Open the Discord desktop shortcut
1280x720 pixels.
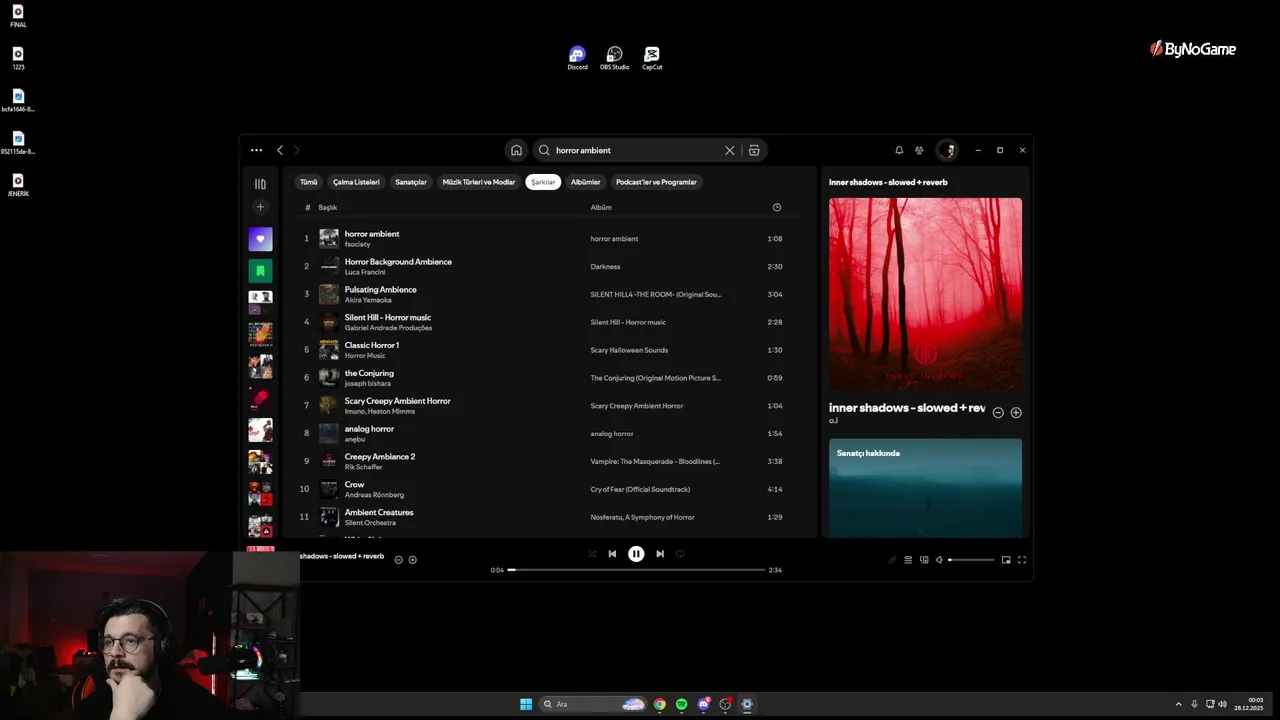tap(577, 58)
